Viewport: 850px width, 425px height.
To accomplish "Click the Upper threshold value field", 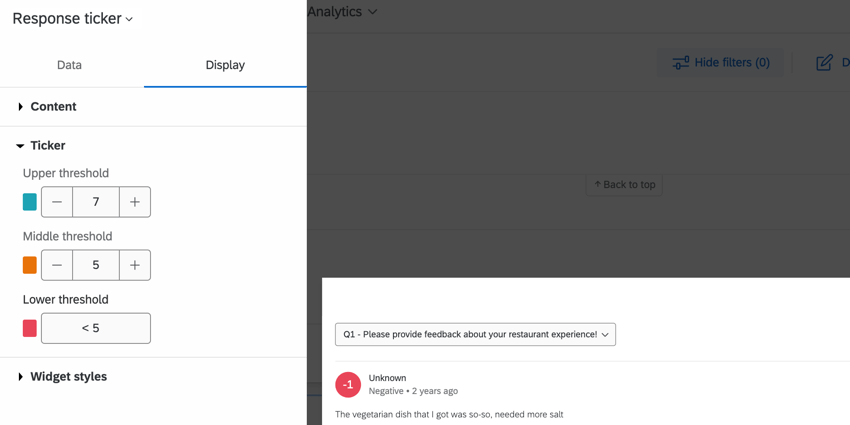I will (x=96, y=202).
